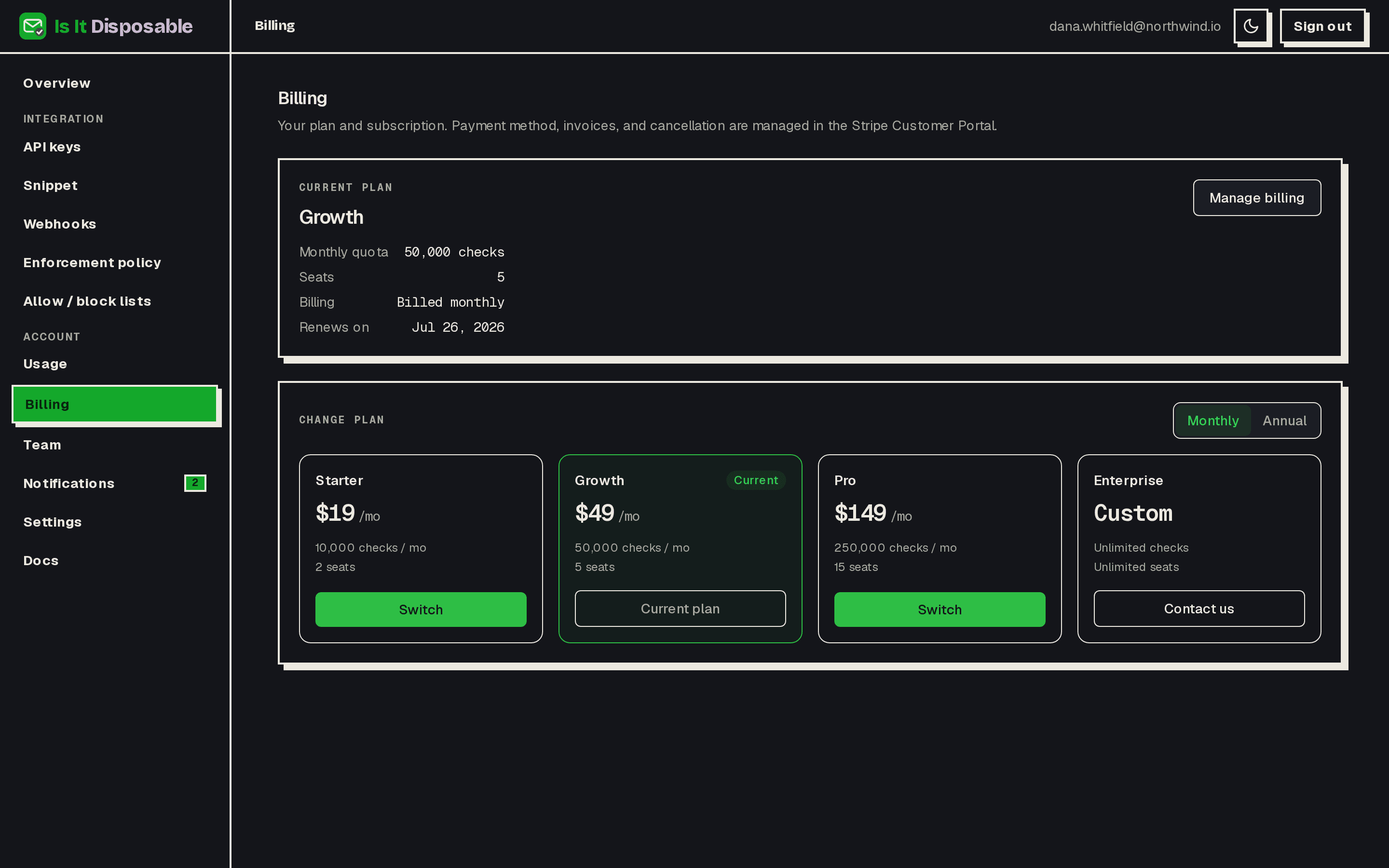The image size is (1389, 868).
Task: Click the 50,000 checks monthly quota value
Action: (x=454, y=252)
